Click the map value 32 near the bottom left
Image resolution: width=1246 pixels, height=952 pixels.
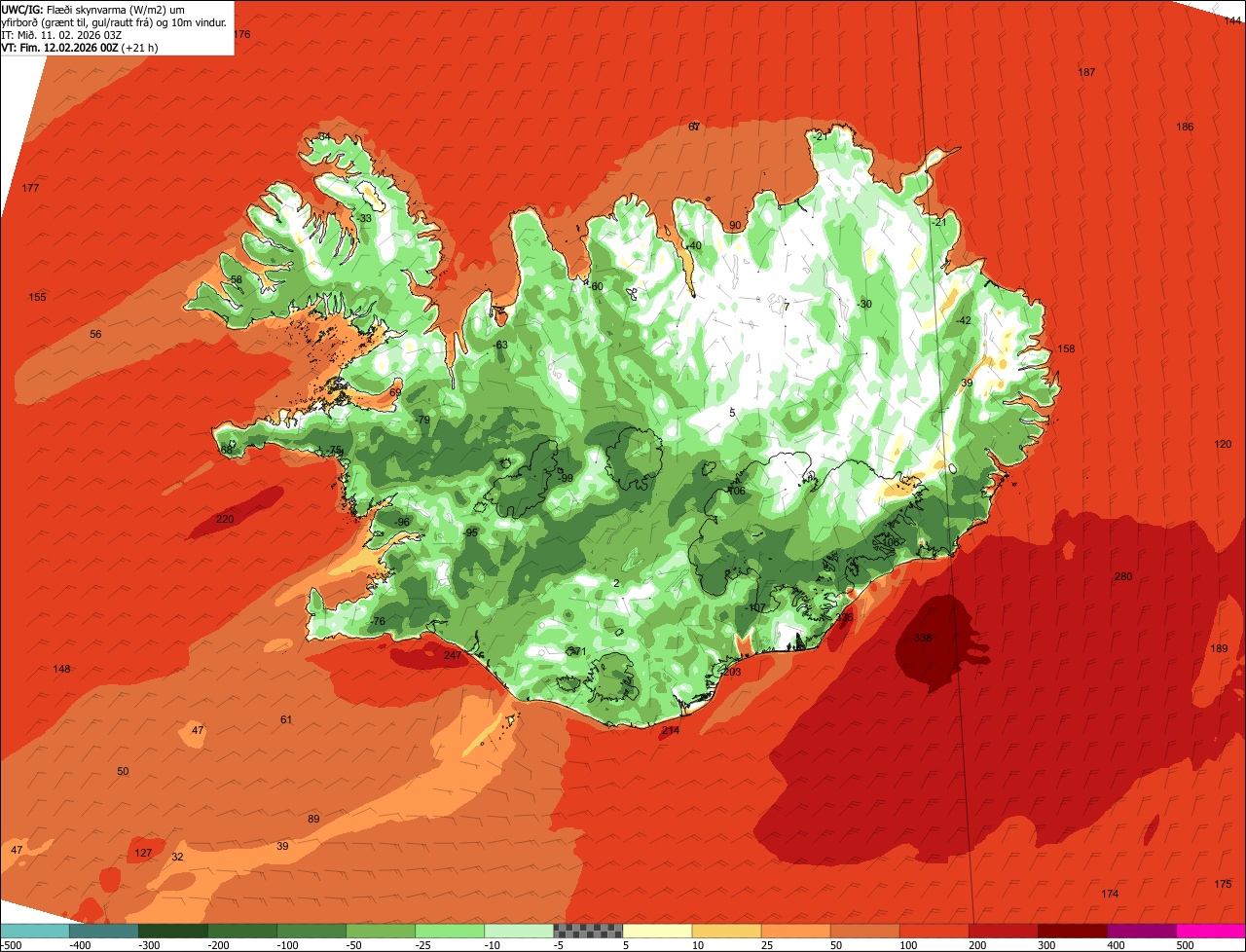click(177, 857)
